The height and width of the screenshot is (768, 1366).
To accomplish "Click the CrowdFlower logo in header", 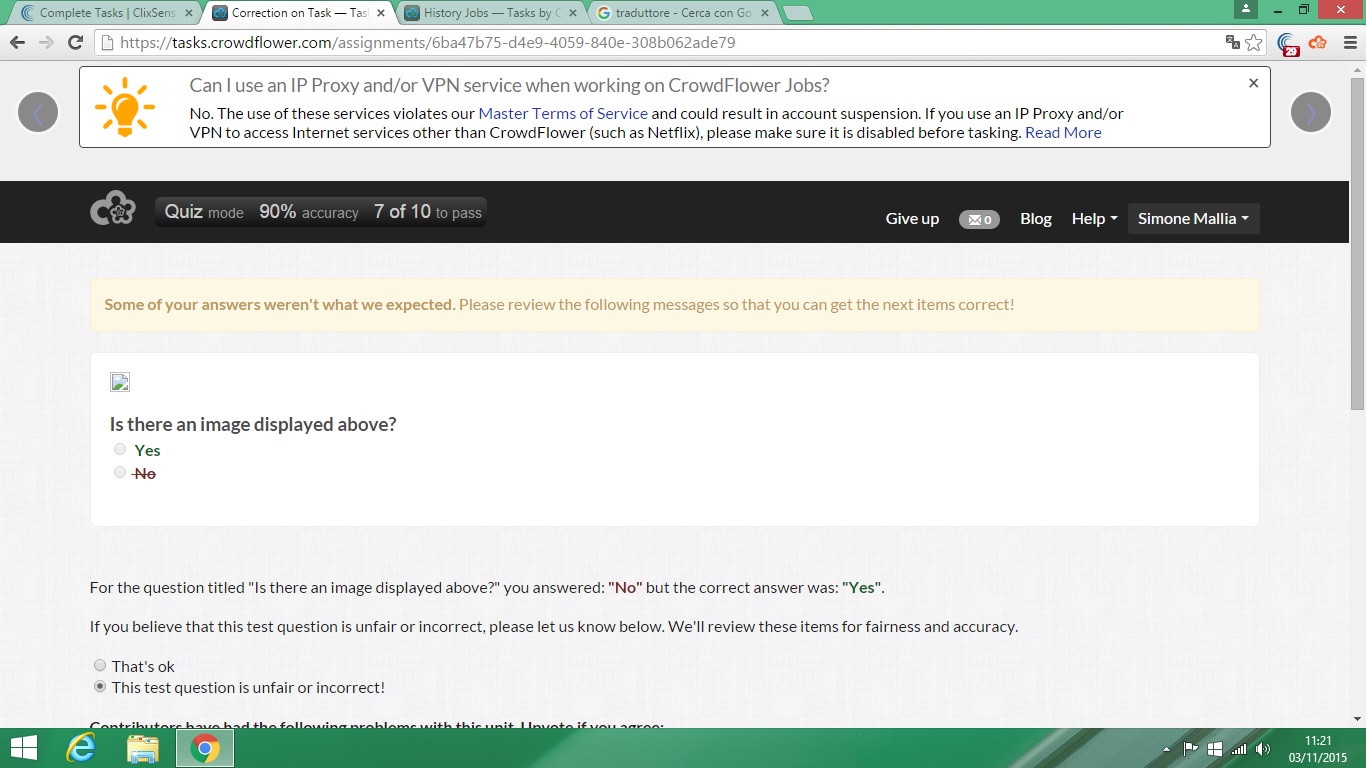I will 113,208.
